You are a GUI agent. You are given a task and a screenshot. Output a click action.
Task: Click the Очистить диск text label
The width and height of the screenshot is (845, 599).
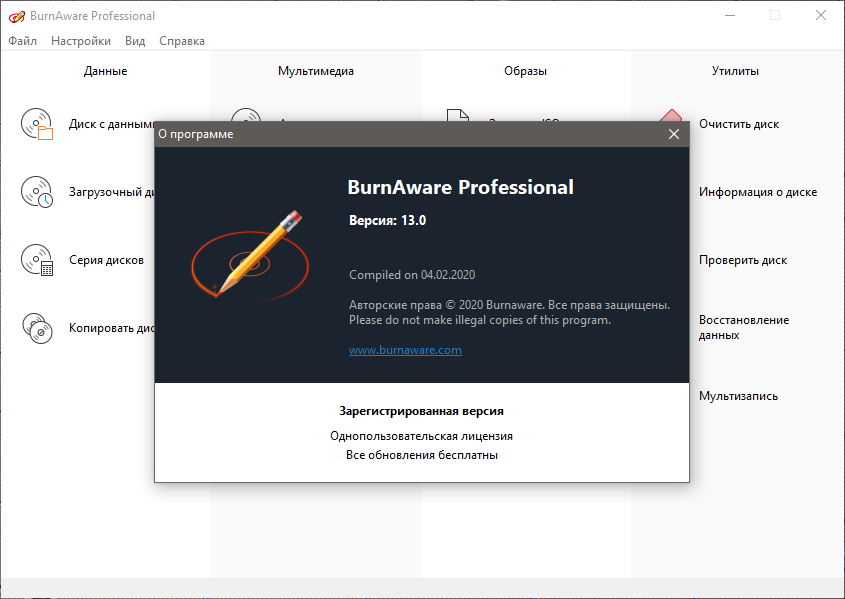pyautogui.click(x=739, y=124)
